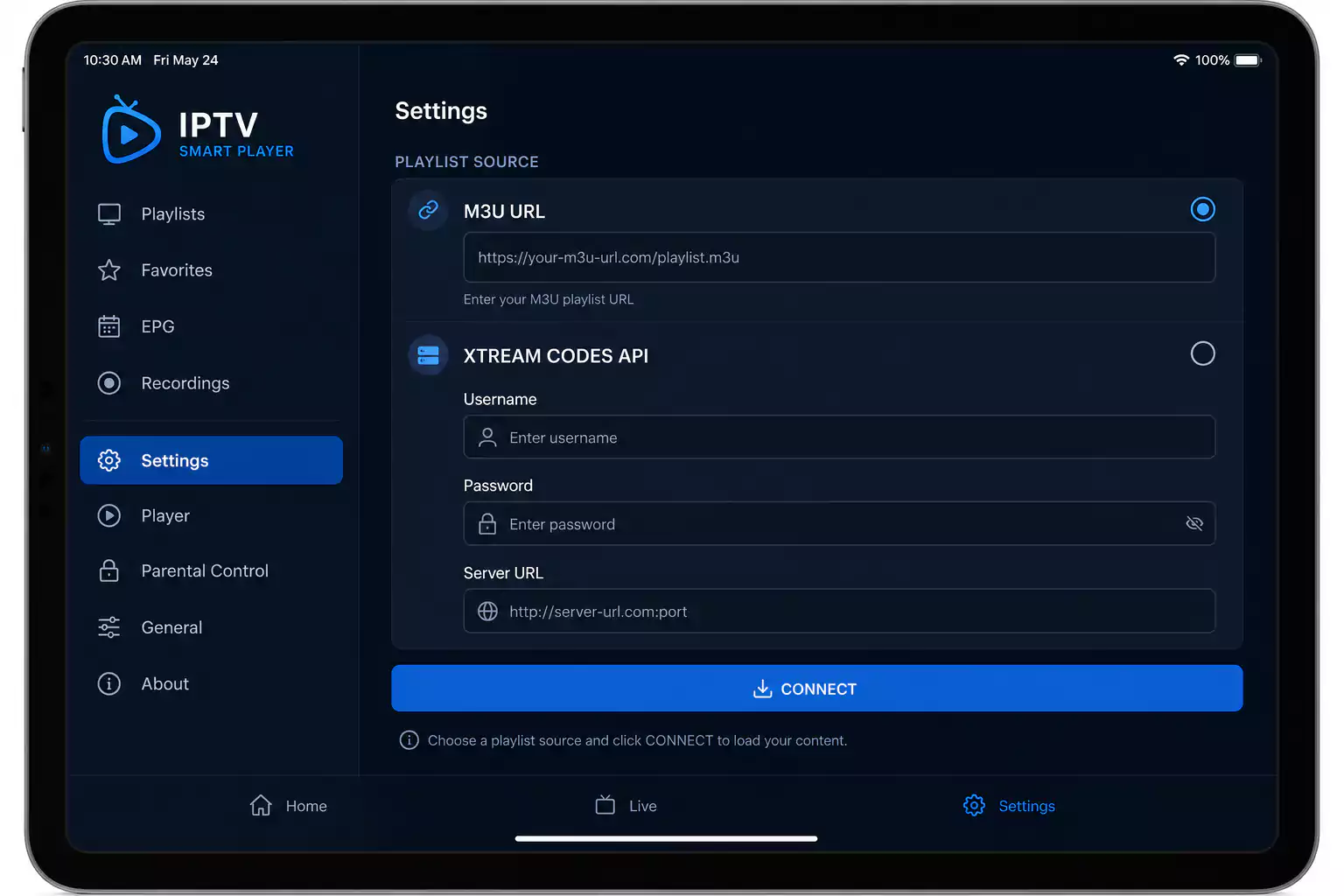Click the M3U URL link icon
This screenshot has width=1344, height=896.
click(428, 210)
